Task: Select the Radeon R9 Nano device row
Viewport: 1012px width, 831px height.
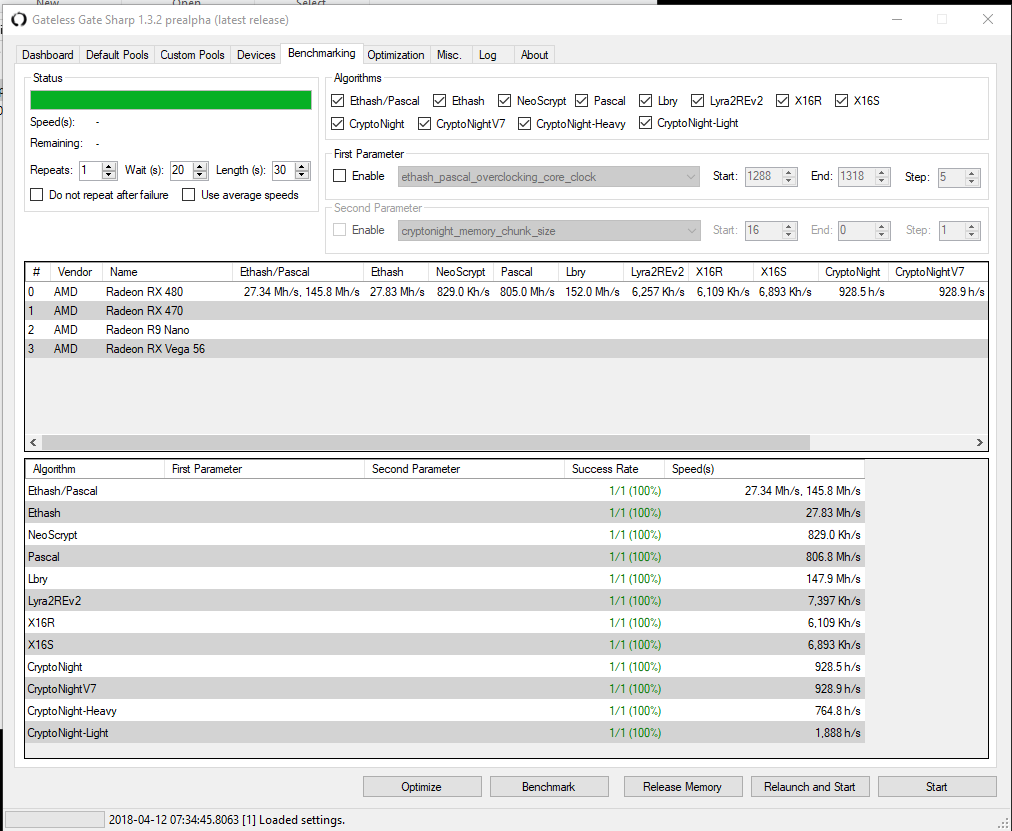Action: click(x=506, y=330)
